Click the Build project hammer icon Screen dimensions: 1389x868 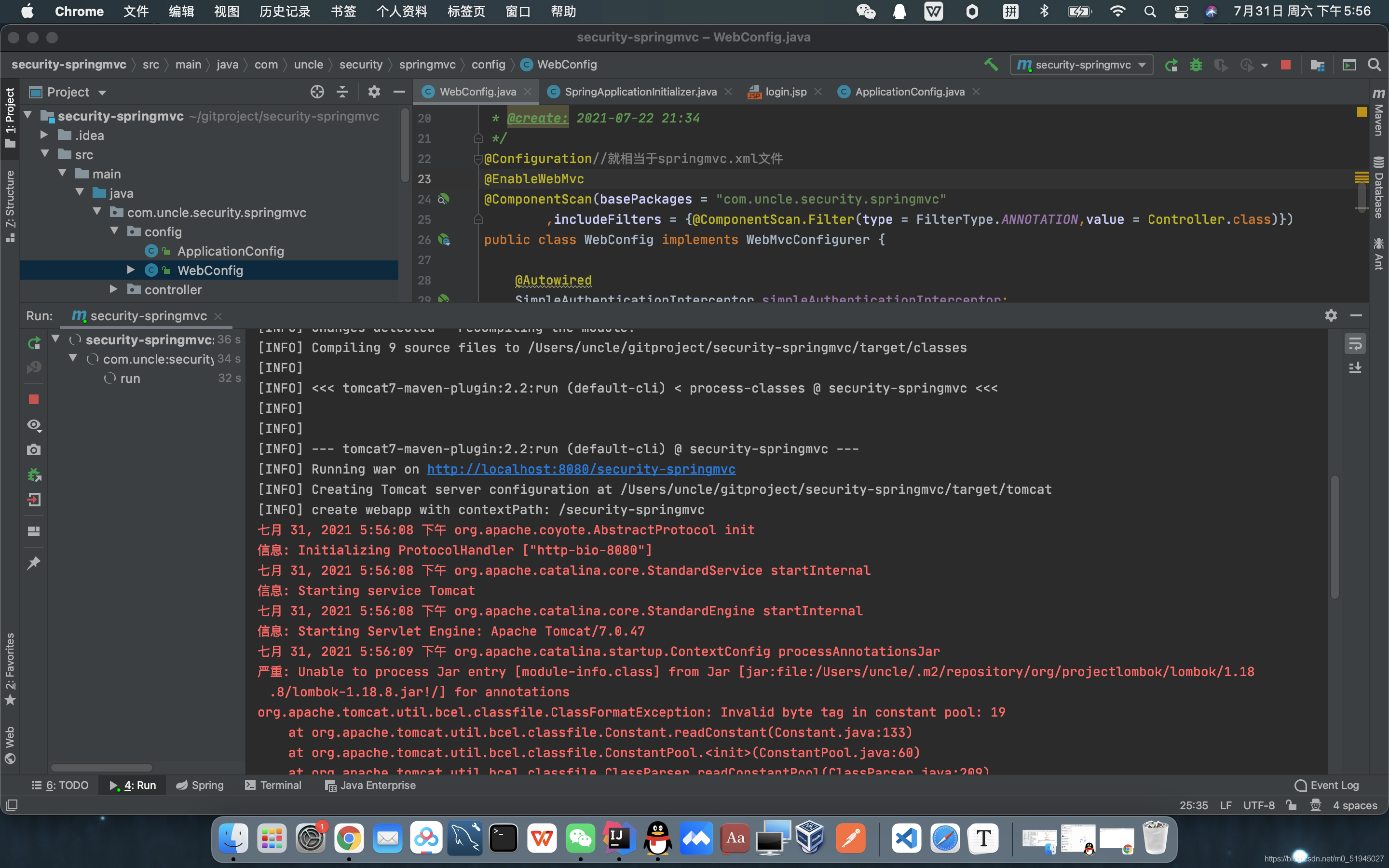991,65
